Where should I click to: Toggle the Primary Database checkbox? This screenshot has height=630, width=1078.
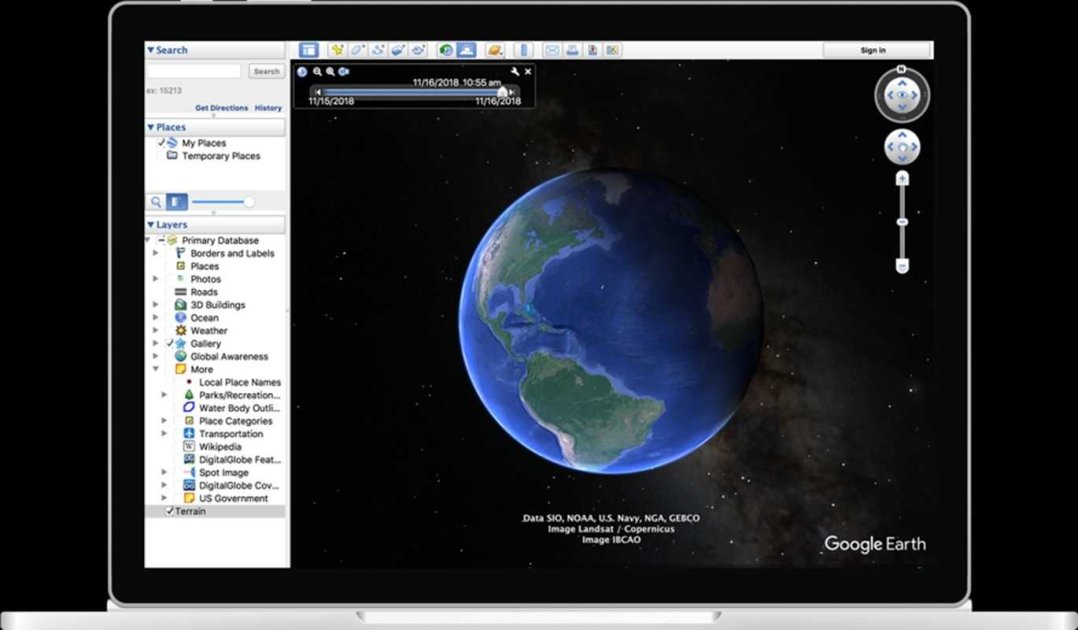162,240
